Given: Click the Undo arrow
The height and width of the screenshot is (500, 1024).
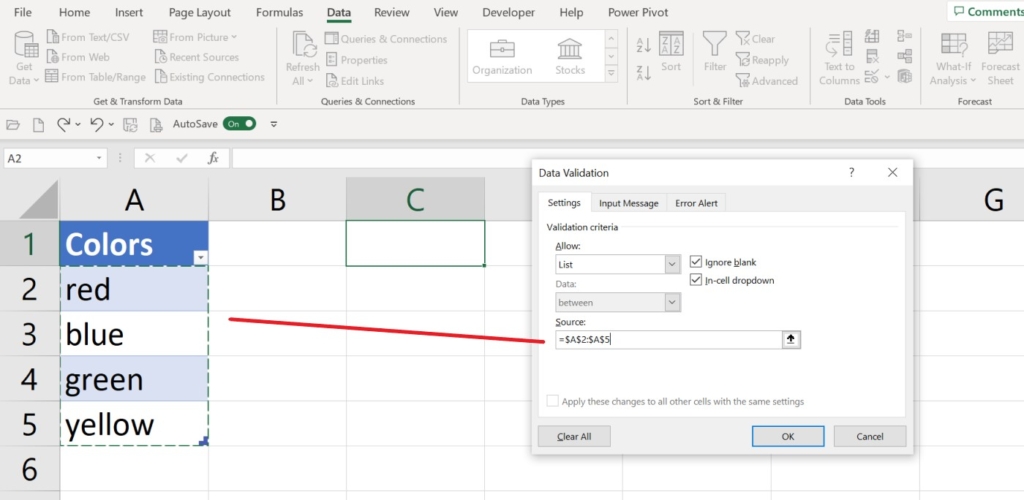Looking at the screenshot, I should (97, 124).
